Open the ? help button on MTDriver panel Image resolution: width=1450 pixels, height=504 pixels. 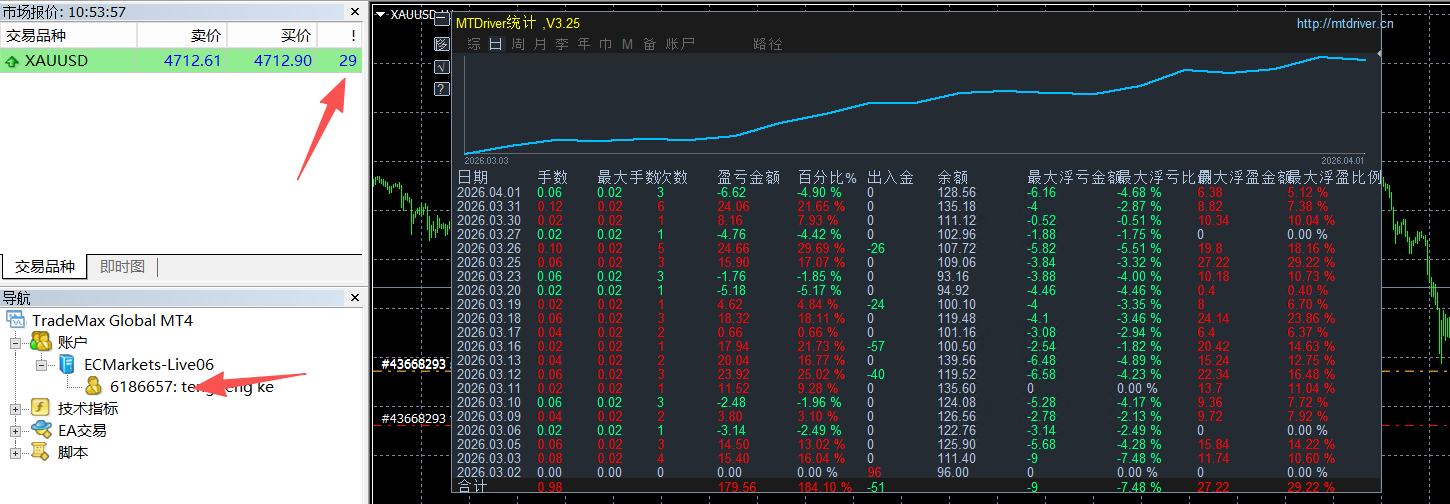(x=442, y=90)
